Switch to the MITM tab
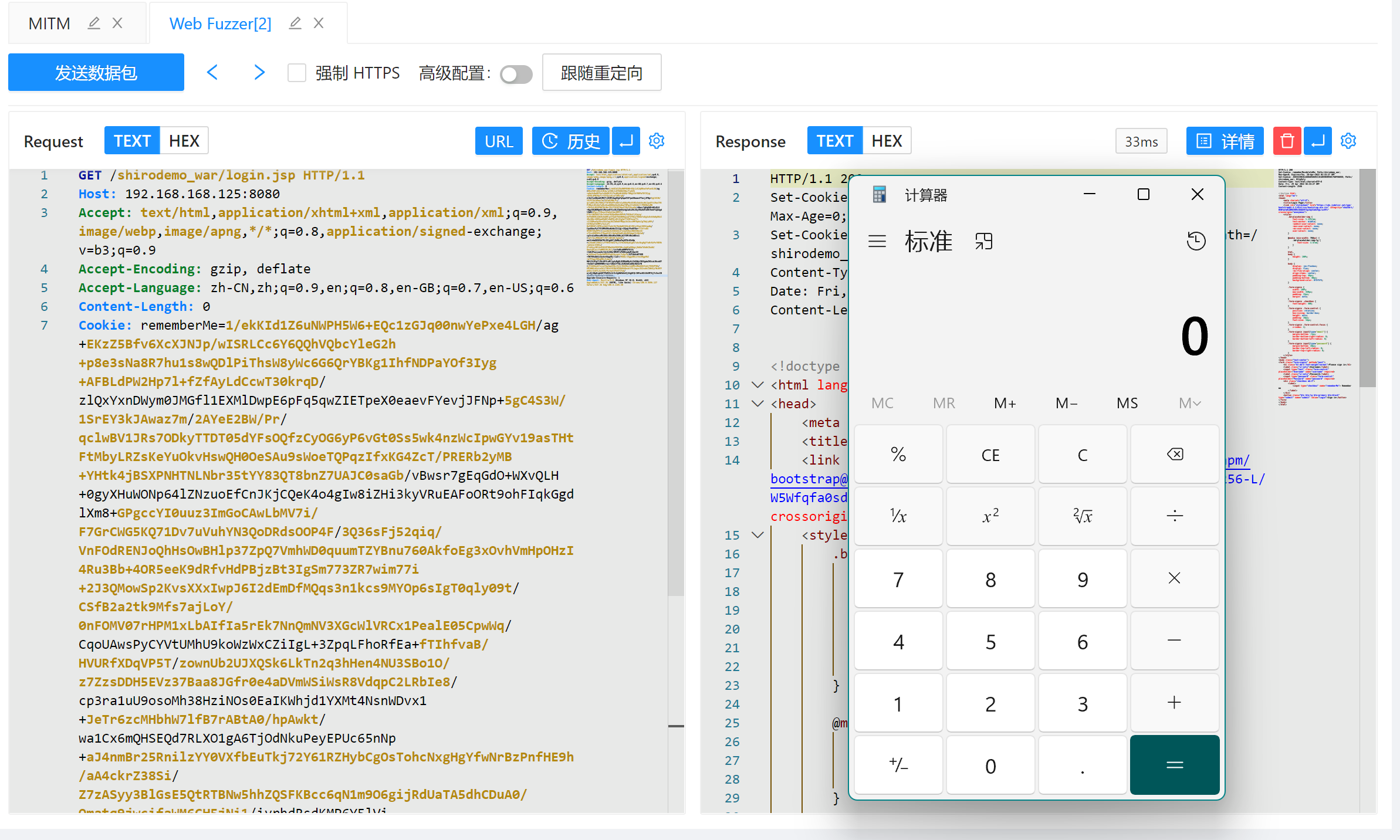 [49, 23]
